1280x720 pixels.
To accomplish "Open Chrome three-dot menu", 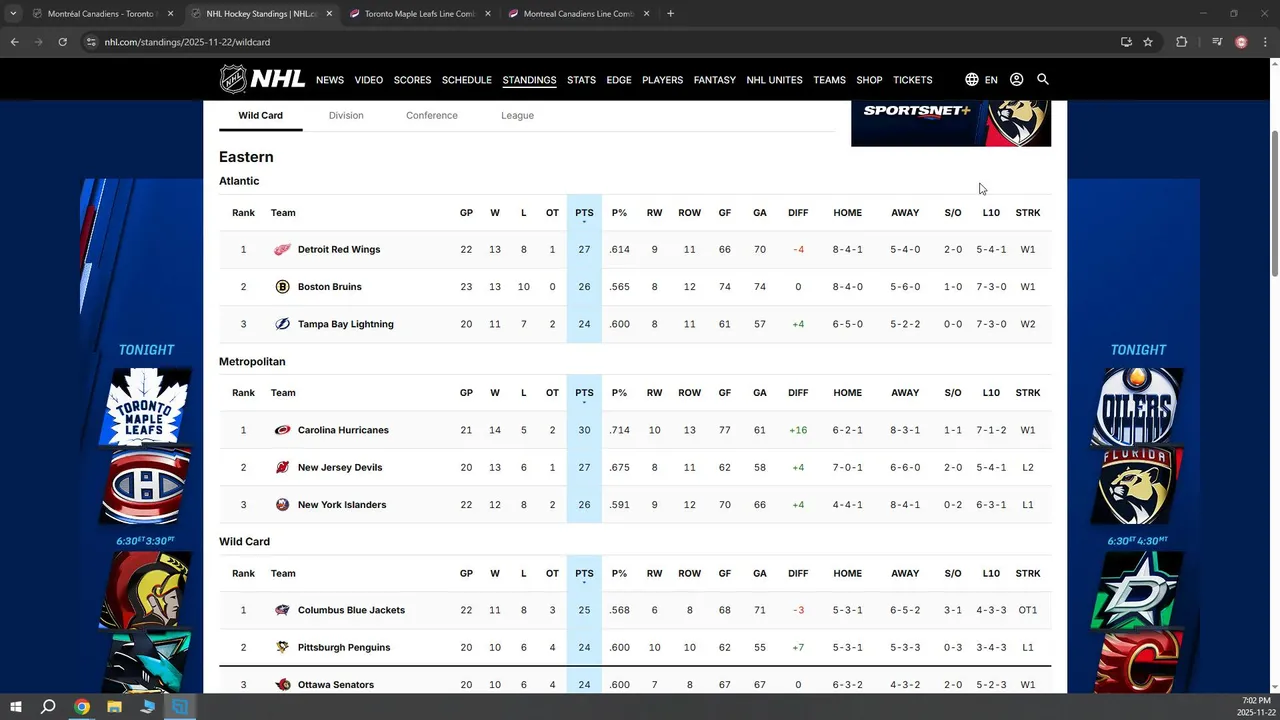I will tap(1265, 42).
